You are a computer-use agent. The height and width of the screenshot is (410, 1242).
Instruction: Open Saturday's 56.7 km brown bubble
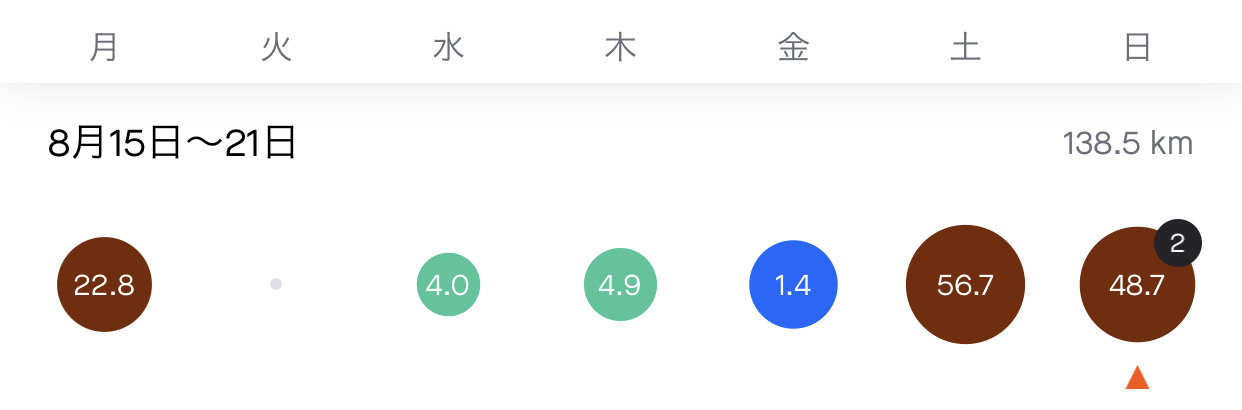(x=965, y=285)
